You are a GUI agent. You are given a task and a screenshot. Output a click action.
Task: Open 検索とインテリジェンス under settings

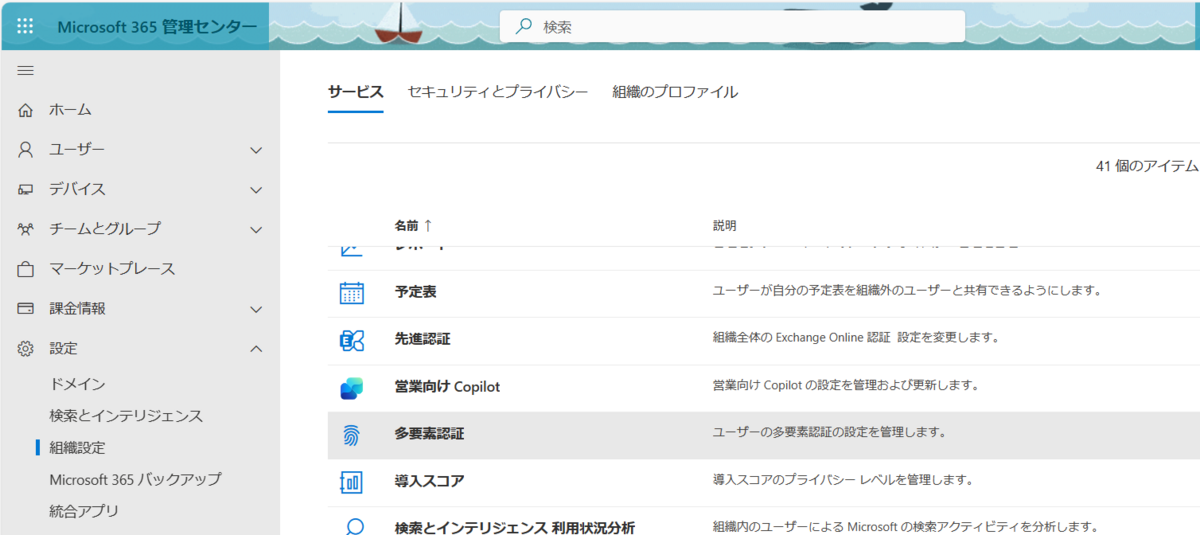point(126,416)
